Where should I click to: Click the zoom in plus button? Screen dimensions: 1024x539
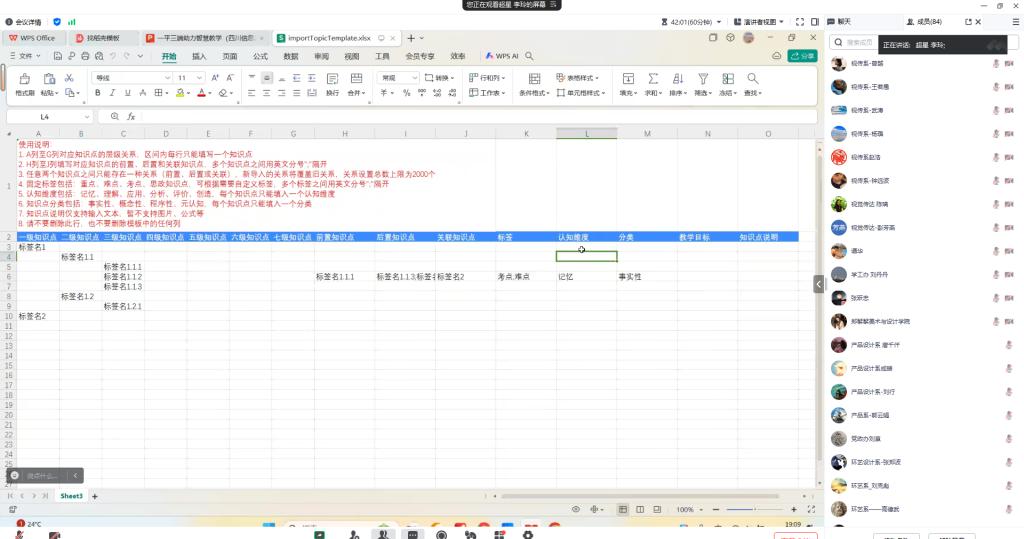point(794,509)
